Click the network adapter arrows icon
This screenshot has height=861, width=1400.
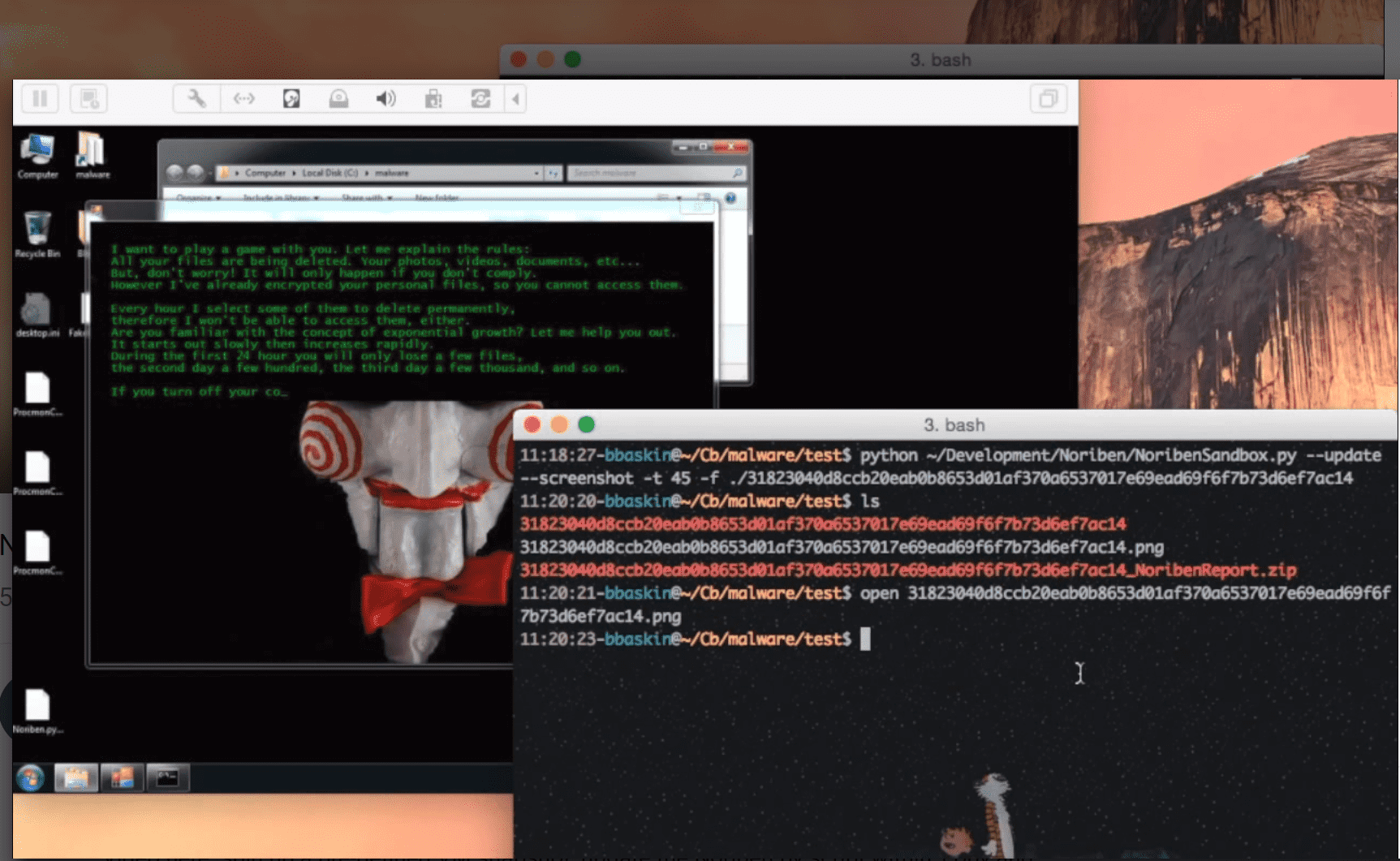(x=243, y=99)
